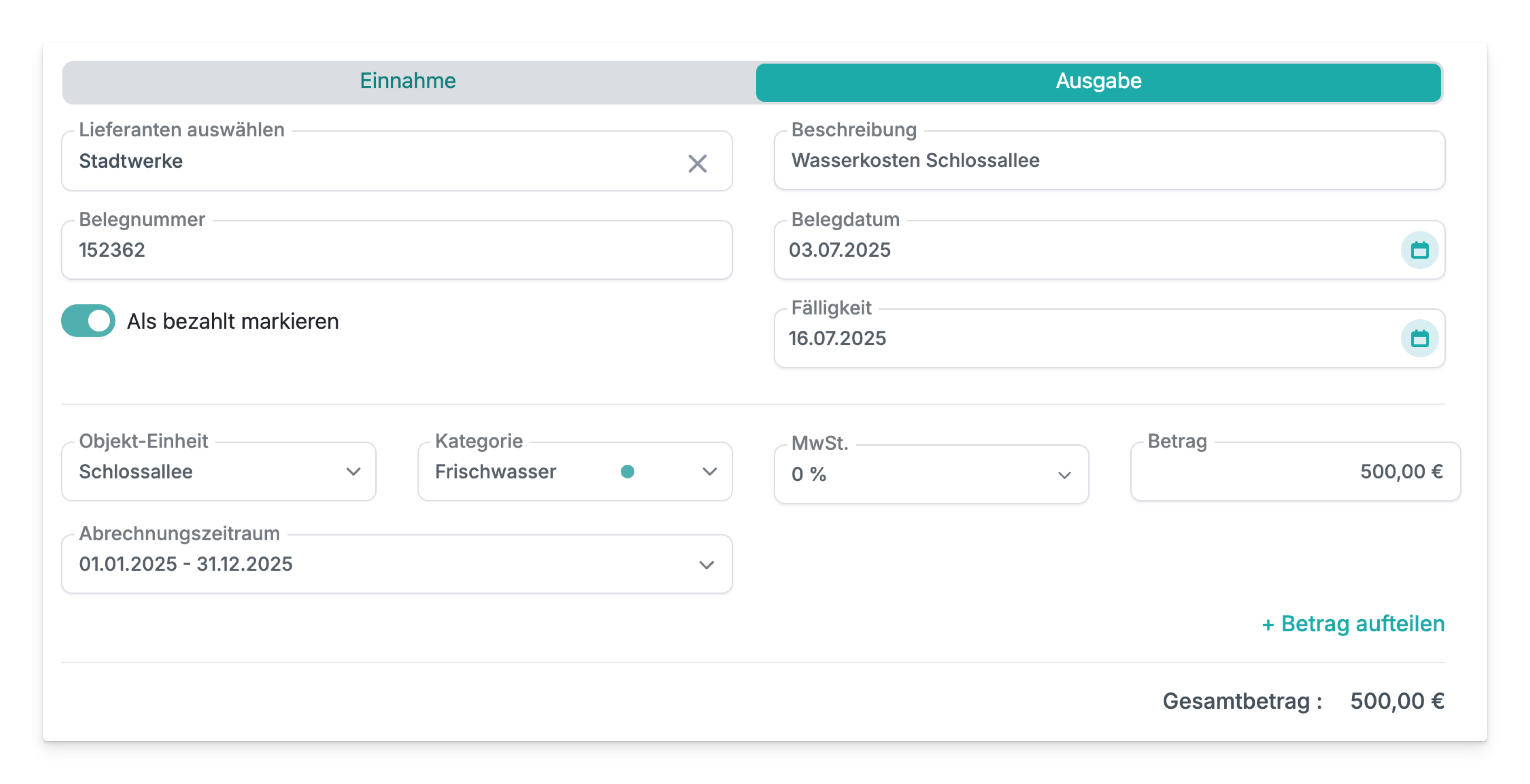Open the Fälligkeit calendar picker
Image resolution: width=1530 pixels, height=784 pixels.
coord(1420,338)
